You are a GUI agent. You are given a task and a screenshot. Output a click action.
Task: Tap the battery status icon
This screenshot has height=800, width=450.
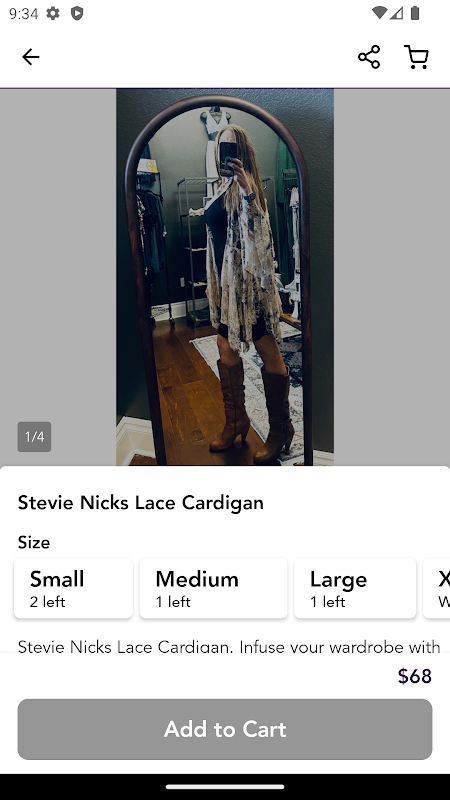[x=415, y=13]
